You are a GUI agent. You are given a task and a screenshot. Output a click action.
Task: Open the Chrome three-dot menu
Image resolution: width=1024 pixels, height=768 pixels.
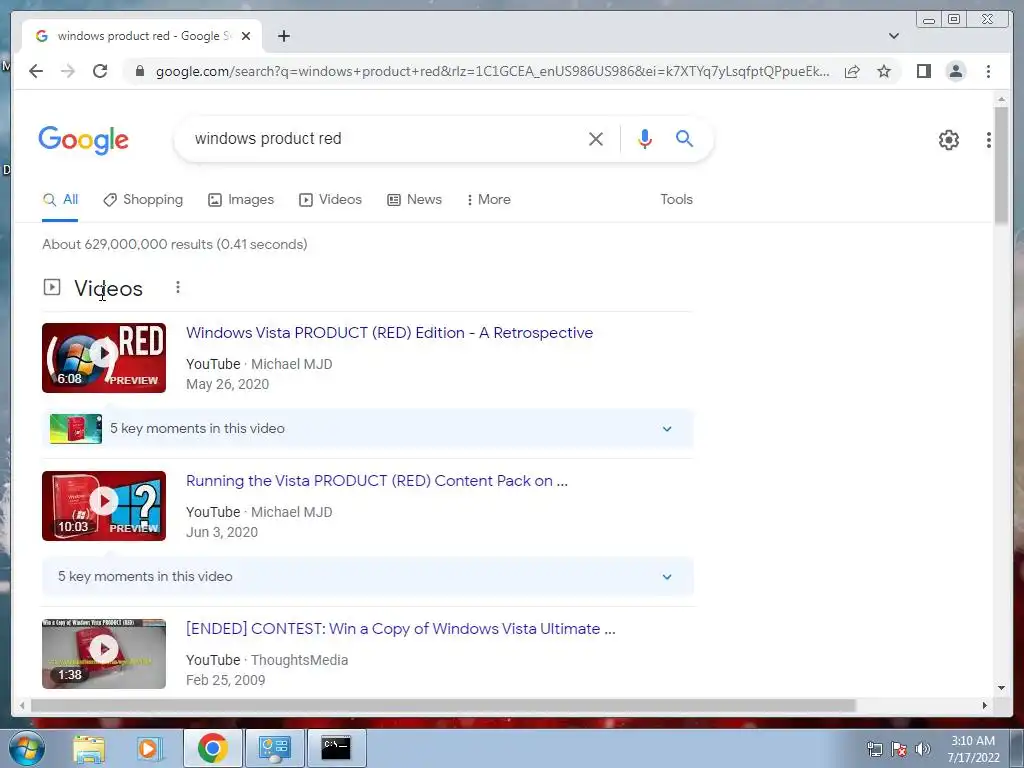988,71
